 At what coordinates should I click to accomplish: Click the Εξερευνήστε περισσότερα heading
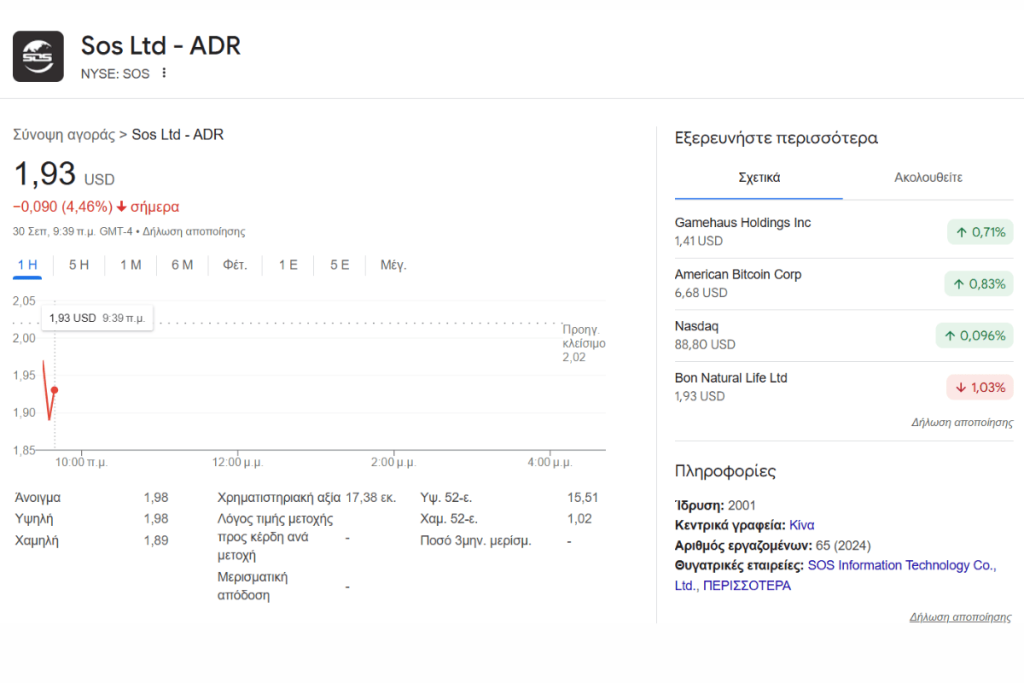click(x=776, y=138)
